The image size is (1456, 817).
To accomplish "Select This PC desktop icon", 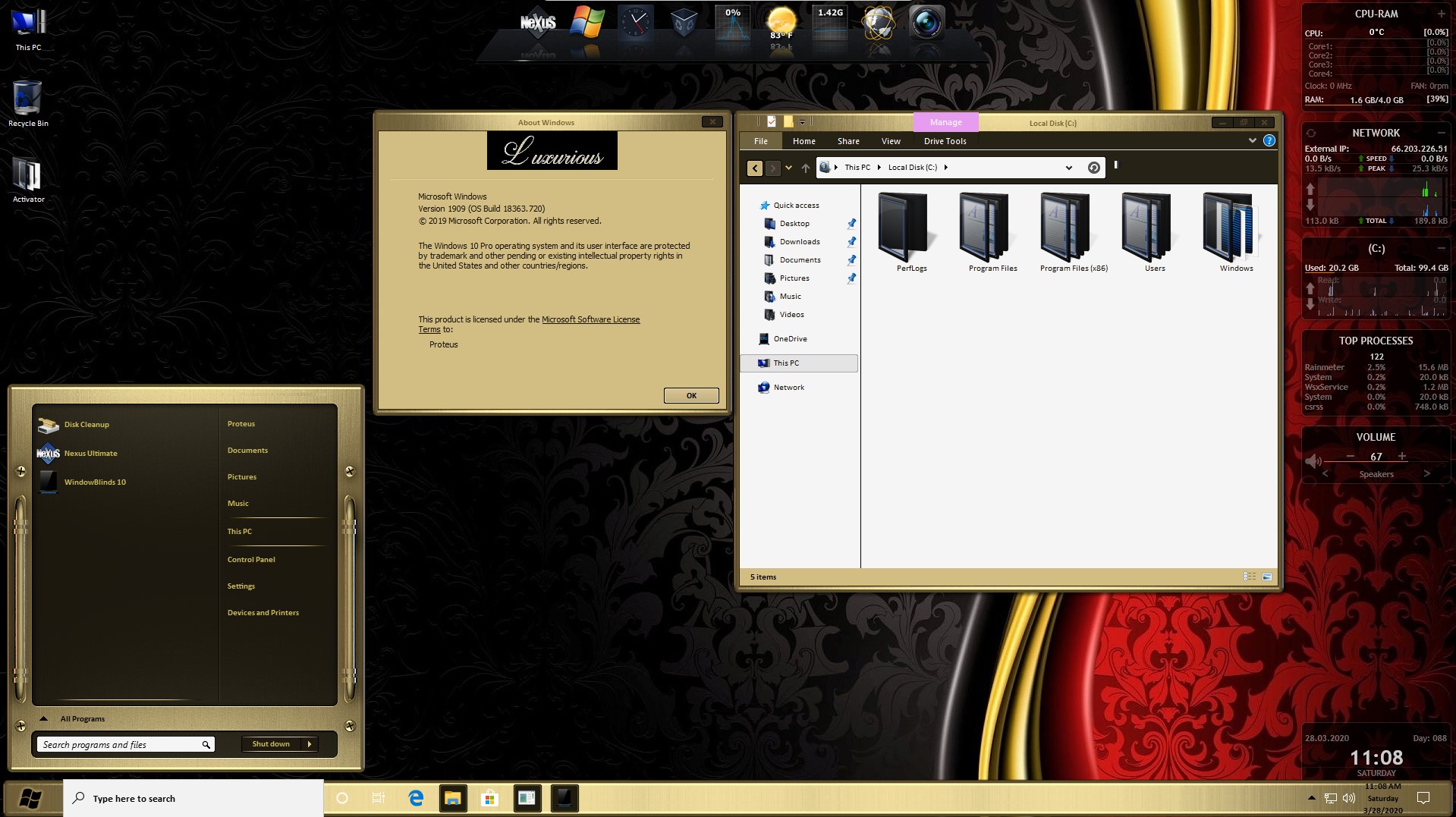I will pos(28,30).
